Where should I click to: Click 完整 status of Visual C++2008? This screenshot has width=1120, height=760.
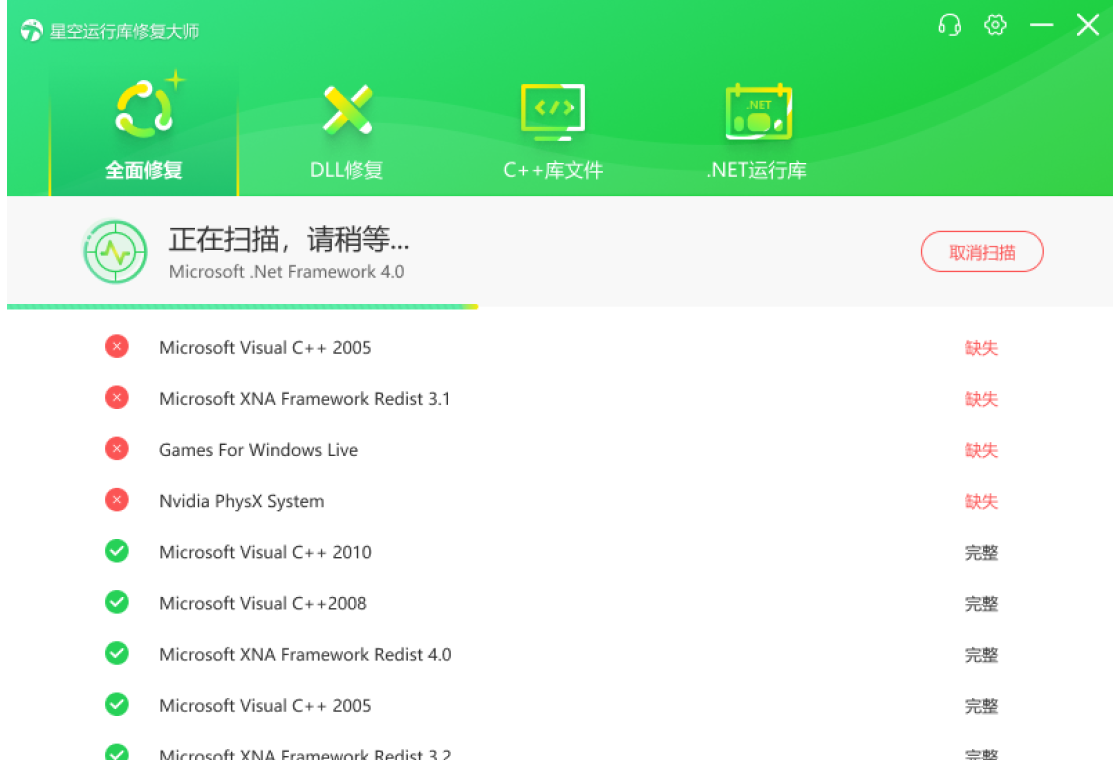click(x=981, y=604)
